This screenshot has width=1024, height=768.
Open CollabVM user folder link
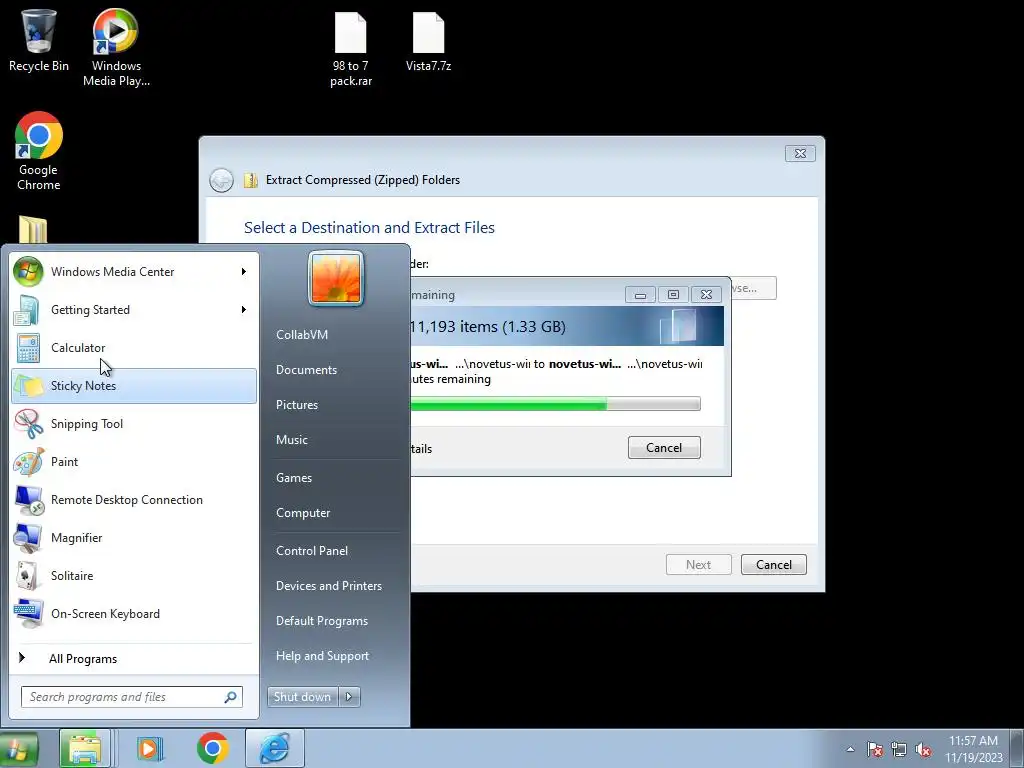tap(302, 334)
